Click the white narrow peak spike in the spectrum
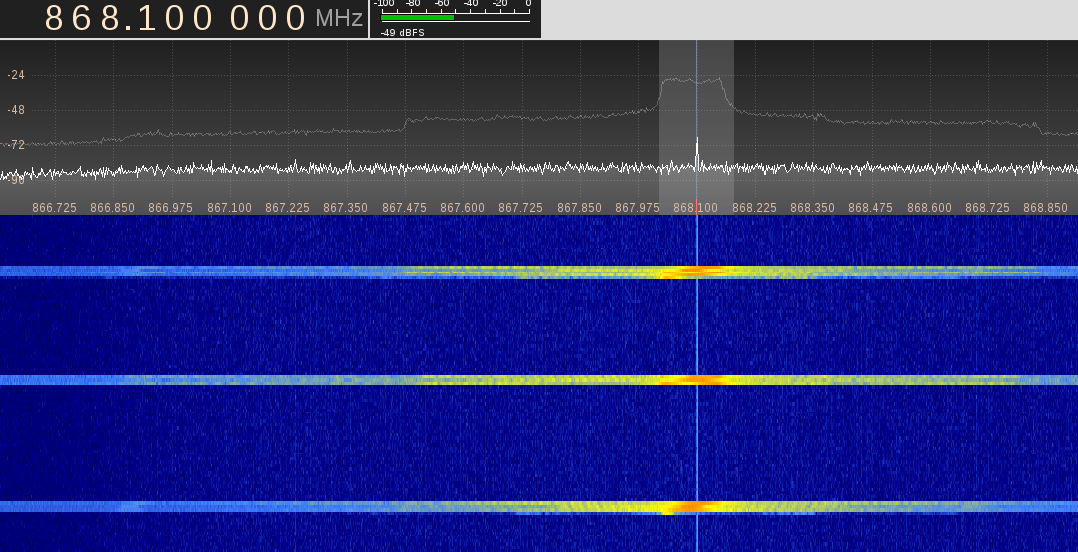 click(x=697, y=150)
